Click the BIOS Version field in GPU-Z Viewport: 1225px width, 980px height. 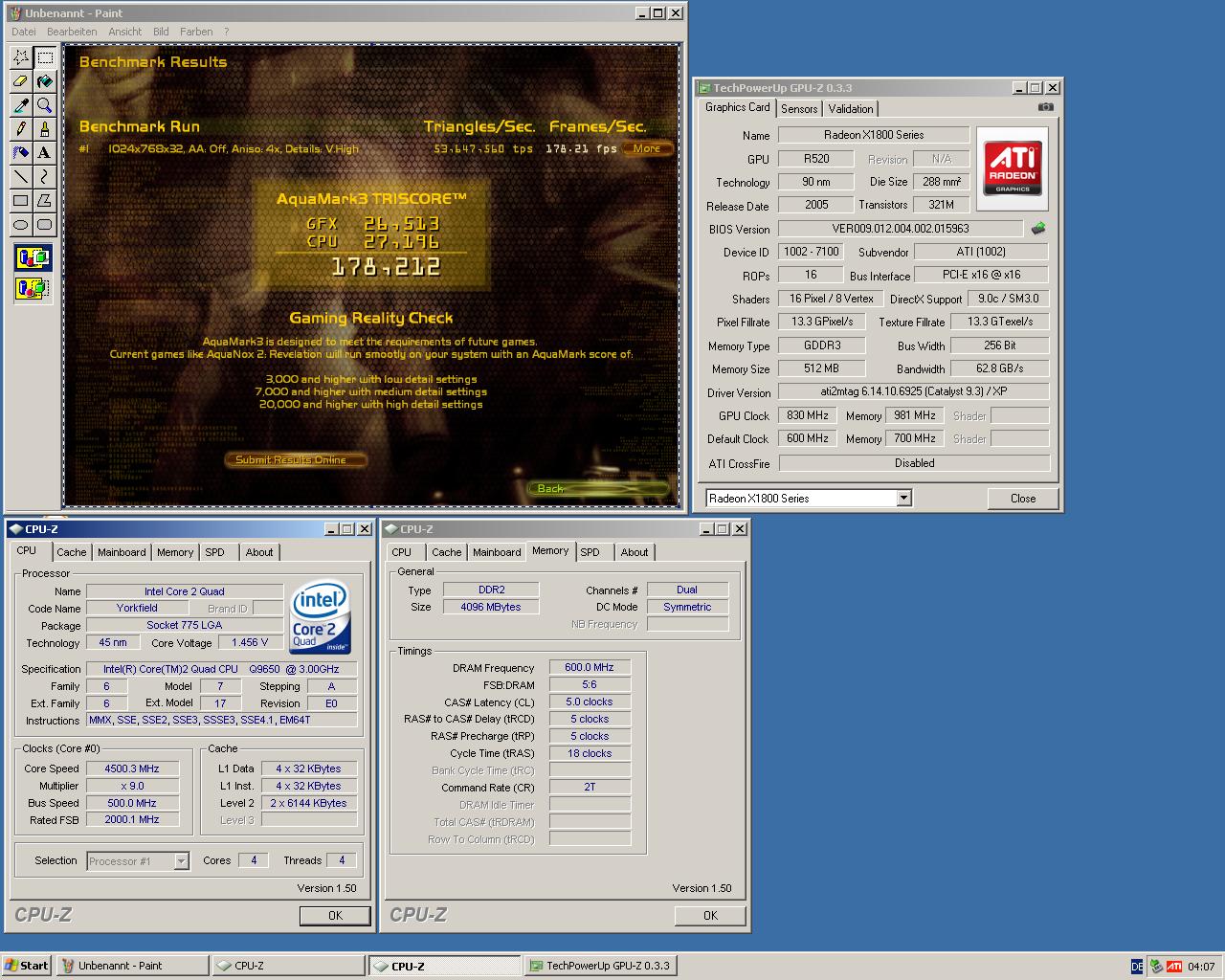[x=901, y=229]
